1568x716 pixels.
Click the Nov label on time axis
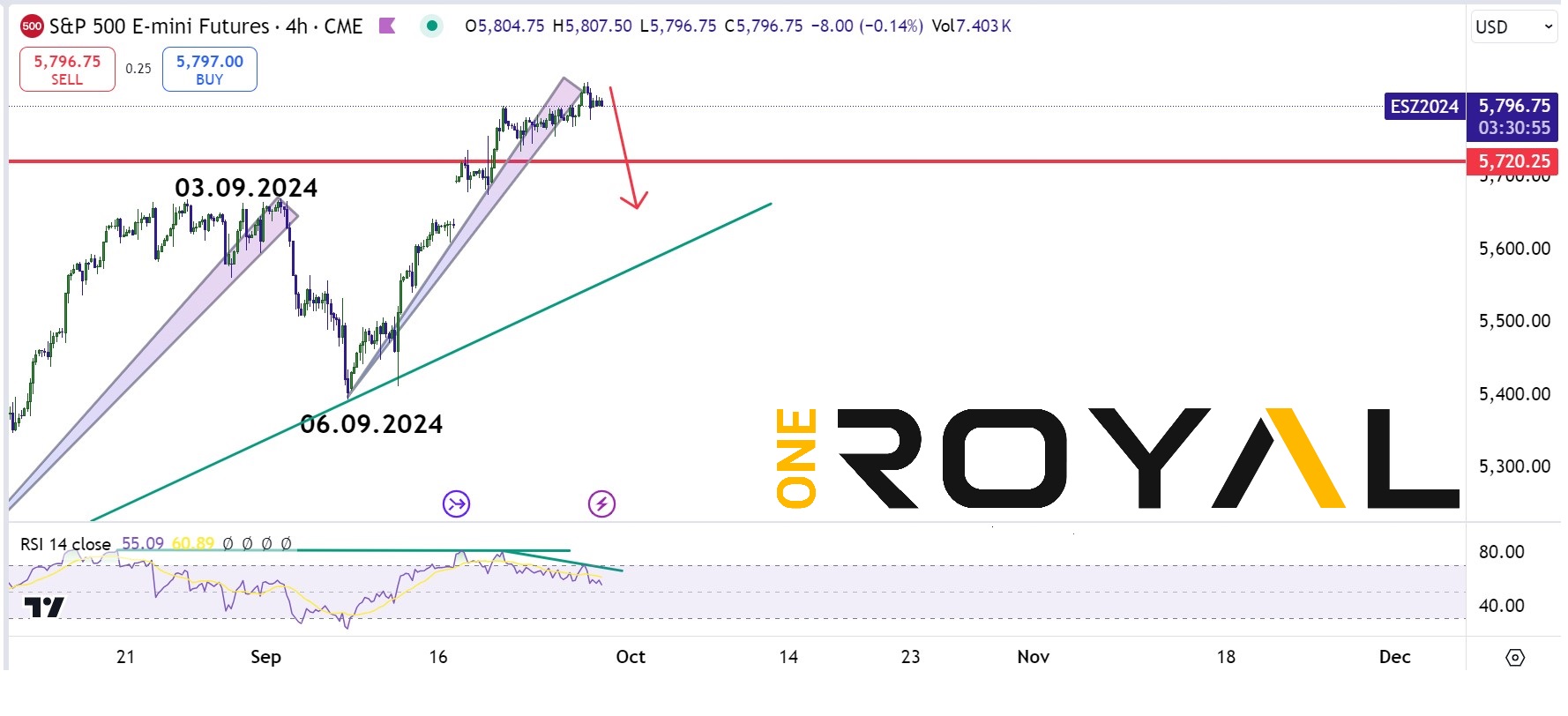pyautogui.click(x=1034, y=657)
